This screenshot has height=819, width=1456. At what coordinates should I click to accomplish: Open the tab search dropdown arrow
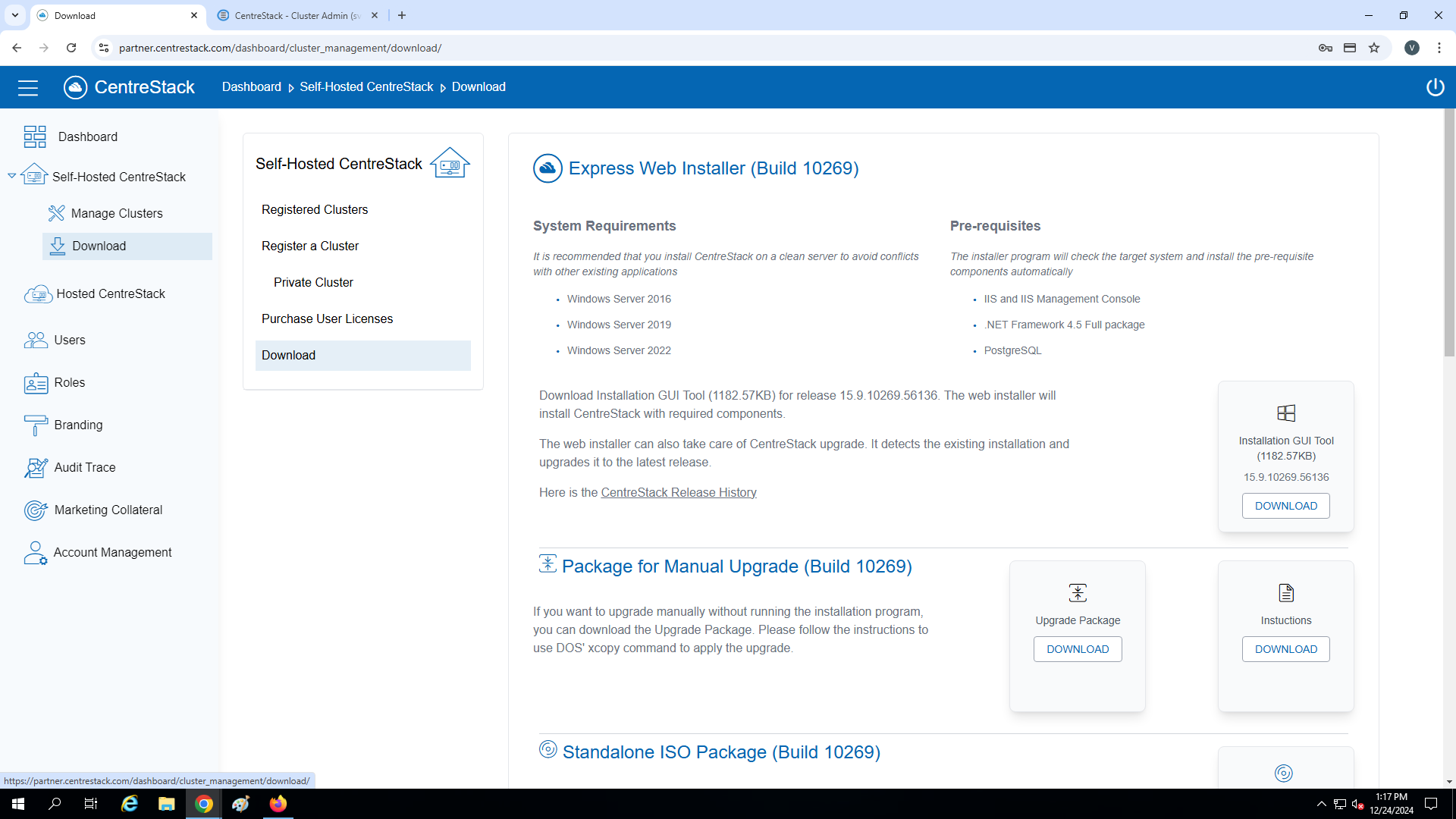15,15
